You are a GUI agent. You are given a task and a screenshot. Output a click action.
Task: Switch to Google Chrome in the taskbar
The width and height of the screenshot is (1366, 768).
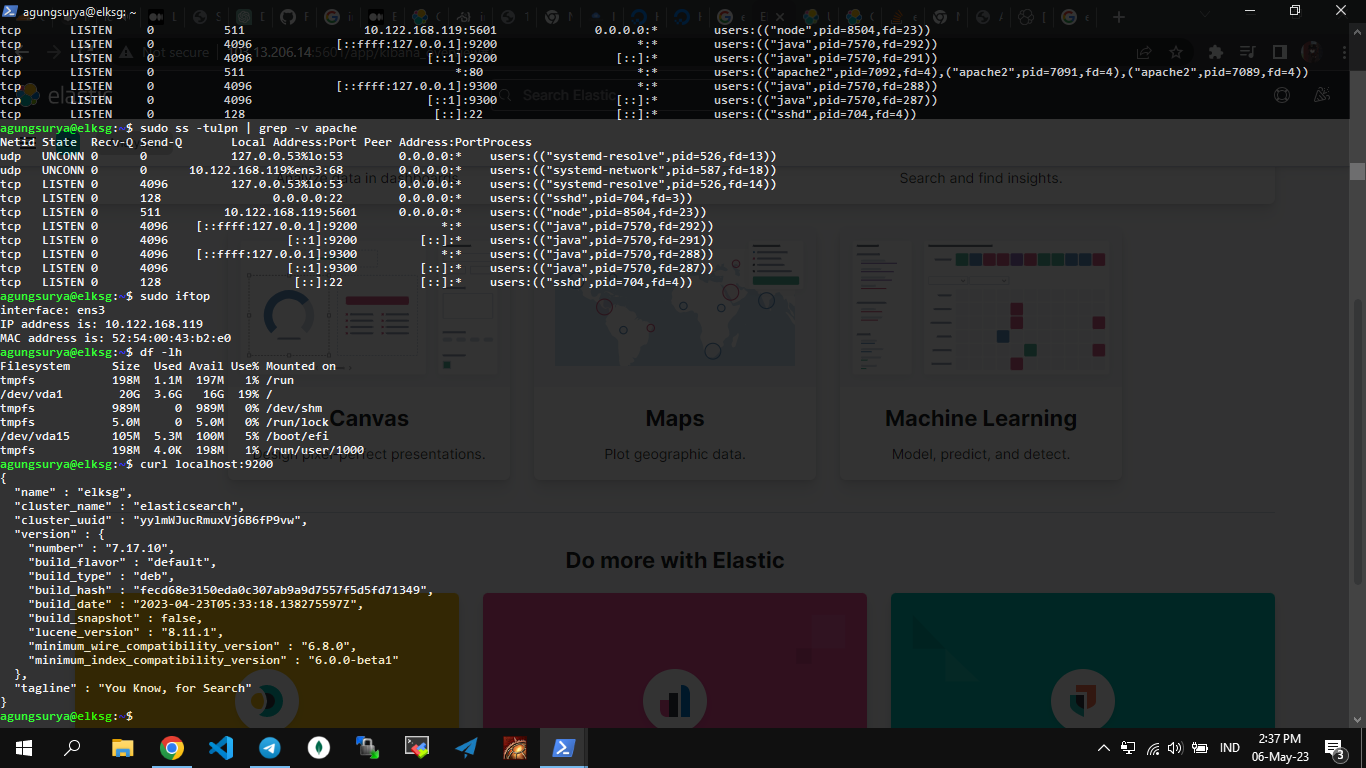(x=172, y=747)
